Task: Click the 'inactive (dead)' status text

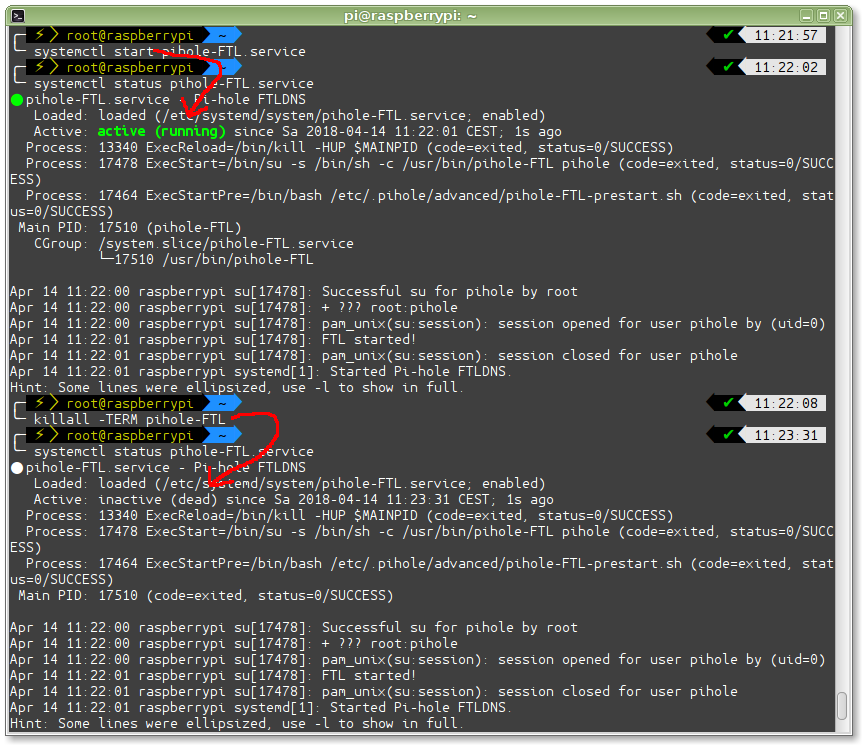Action: coord(158,500)
